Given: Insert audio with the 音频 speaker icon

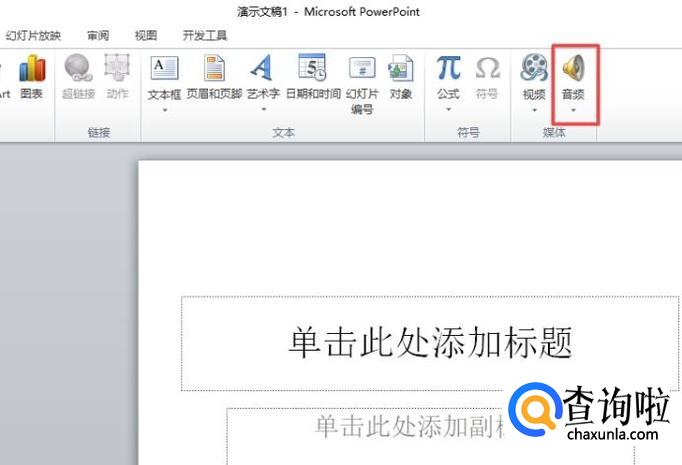Looking at the screenshot, I should pos(573,68).
